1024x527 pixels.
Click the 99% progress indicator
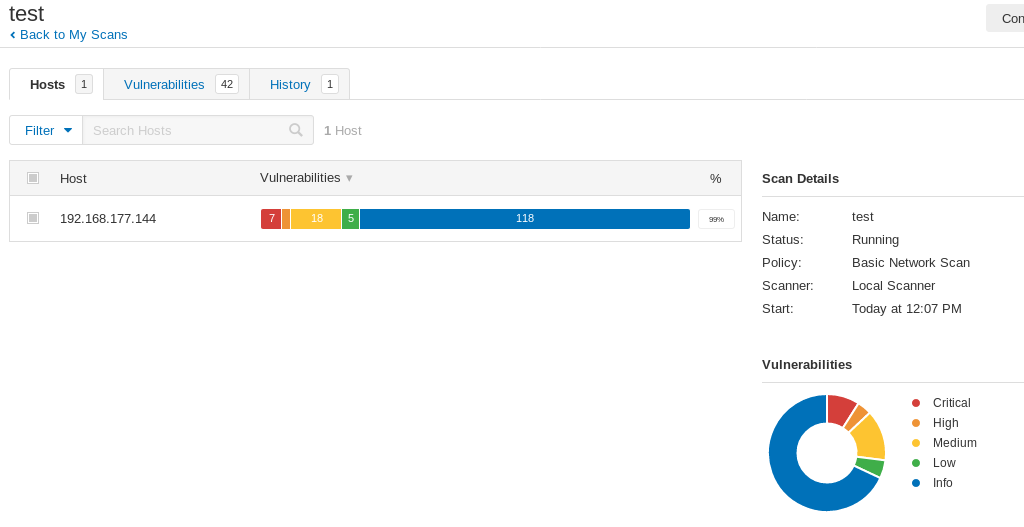(716, 219)
